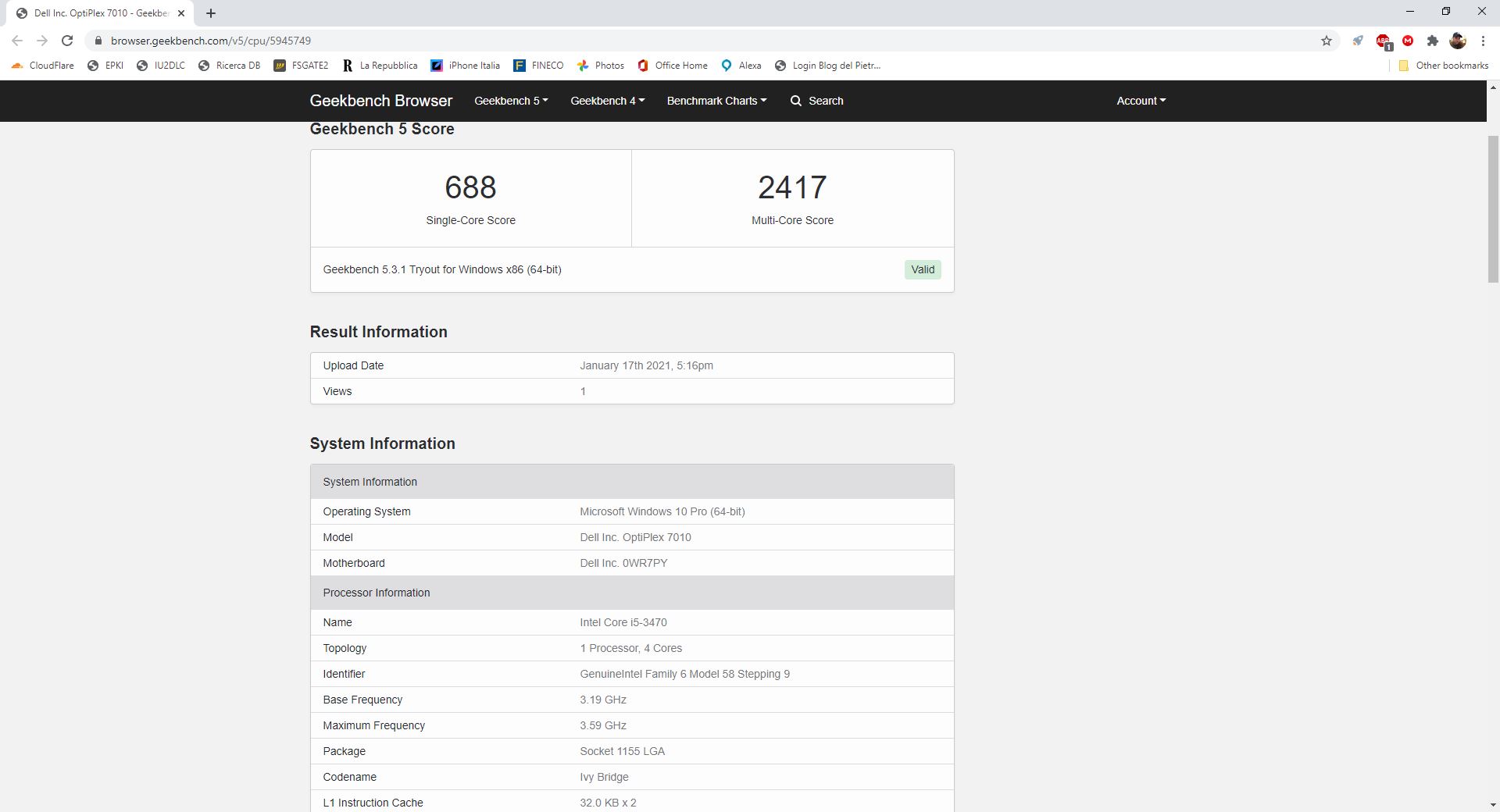The image size is (1500, 812).
Task: Click the browser forward arrow
Action: pyautogui.click(x=42, y=41)
